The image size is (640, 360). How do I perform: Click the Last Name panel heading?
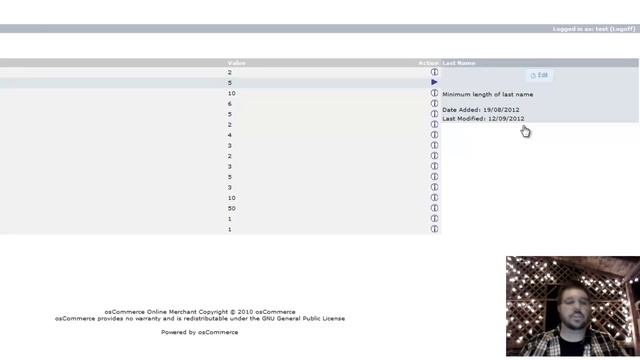tap(459, 63)
